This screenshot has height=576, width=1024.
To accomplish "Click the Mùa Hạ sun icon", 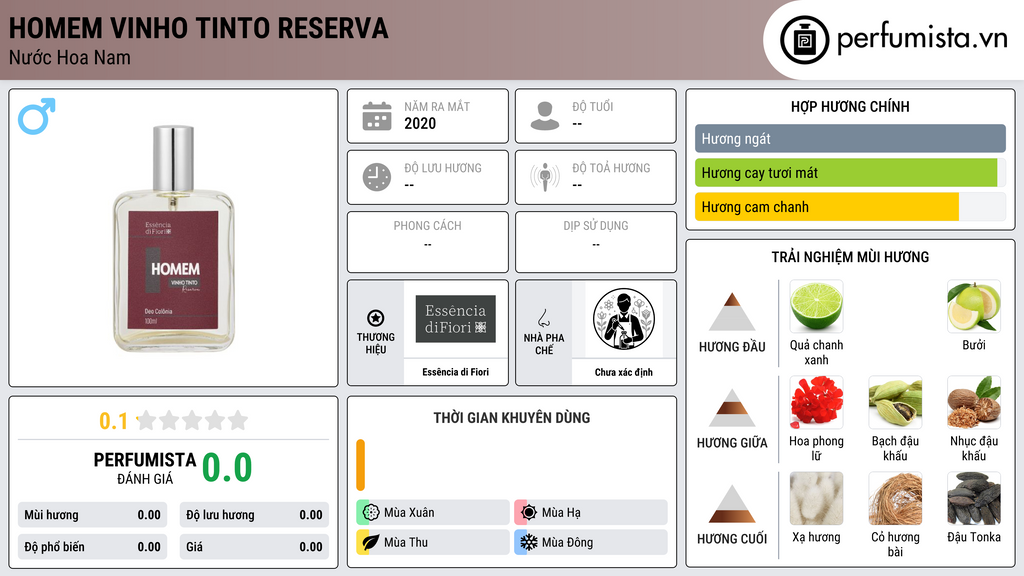I will coord(529,513).
